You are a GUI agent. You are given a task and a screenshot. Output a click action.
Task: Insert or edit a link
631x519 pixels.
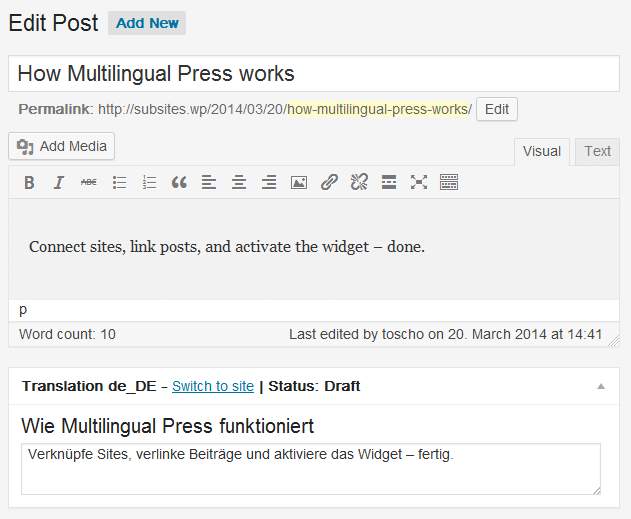tap(329, 182)
